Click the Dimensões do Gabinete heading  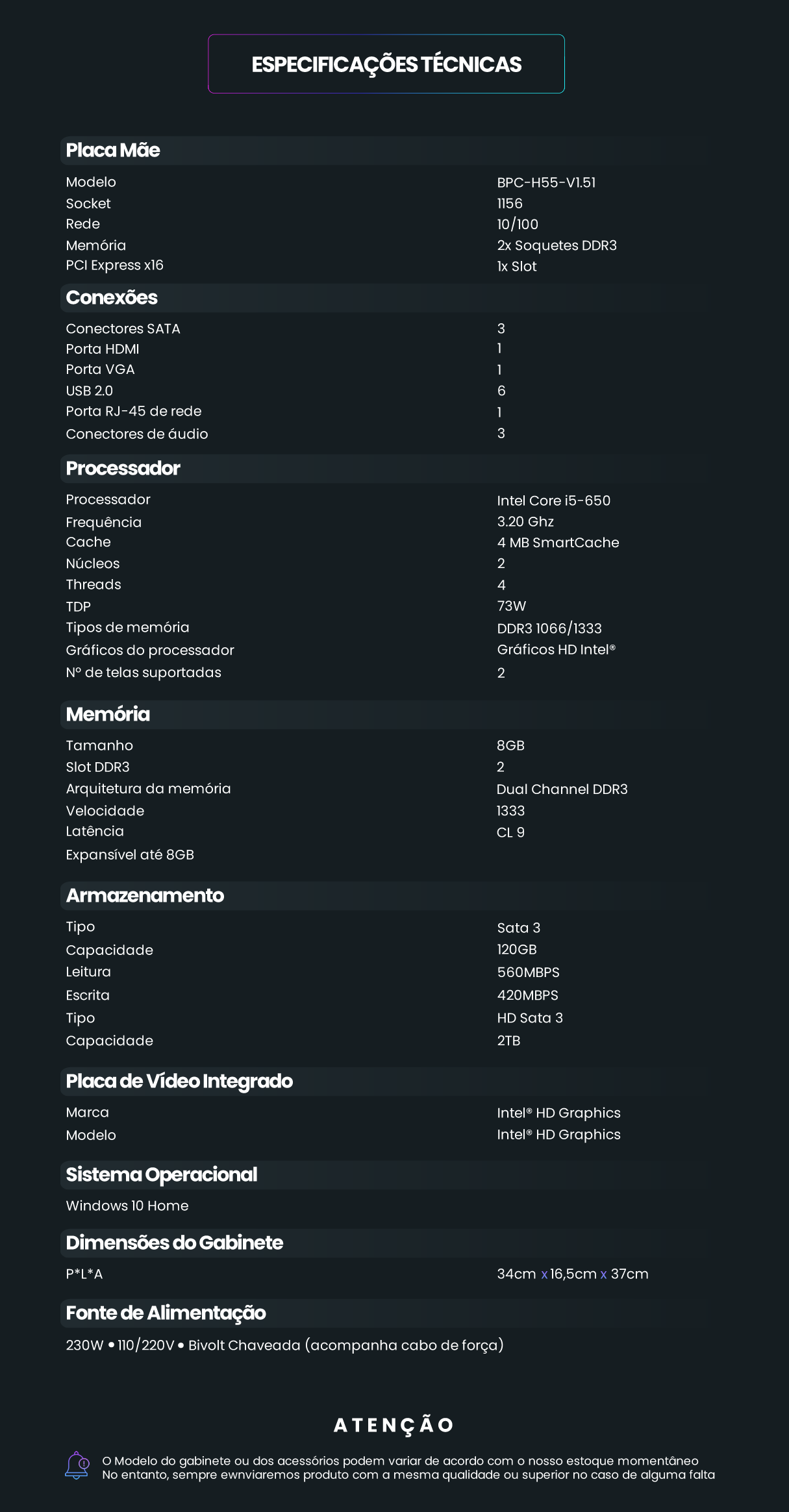175,1243
